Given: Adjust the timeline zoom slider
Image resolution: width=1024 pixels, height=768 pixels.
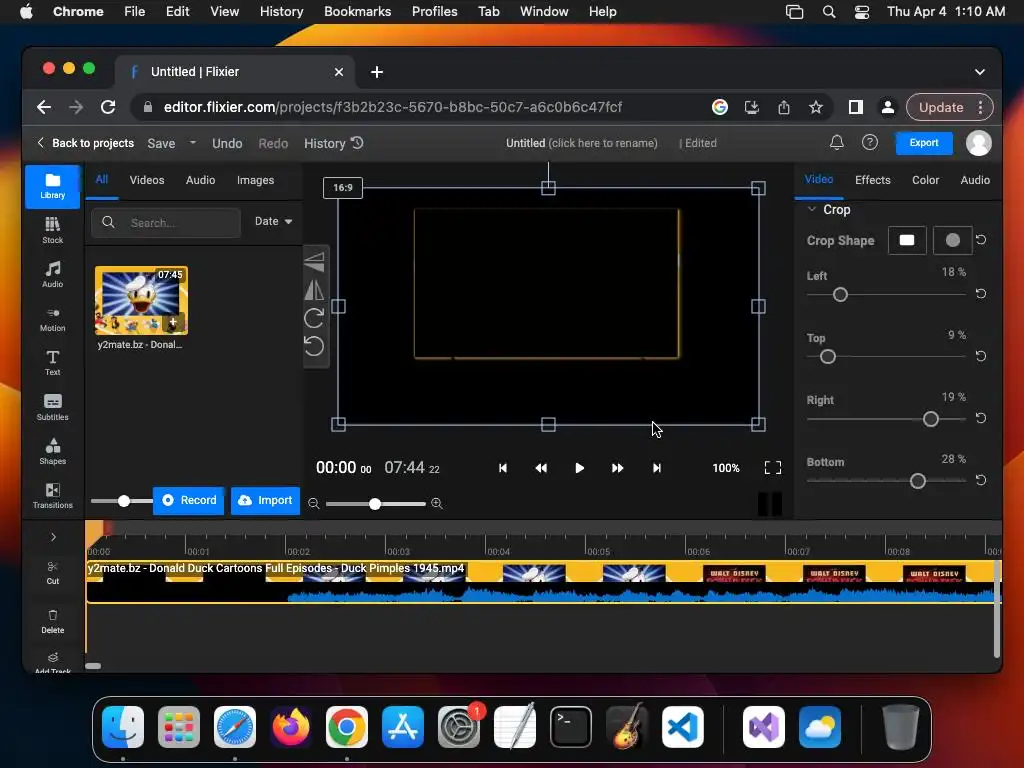Looking at the screenshot, I should [x=375, y=504].
